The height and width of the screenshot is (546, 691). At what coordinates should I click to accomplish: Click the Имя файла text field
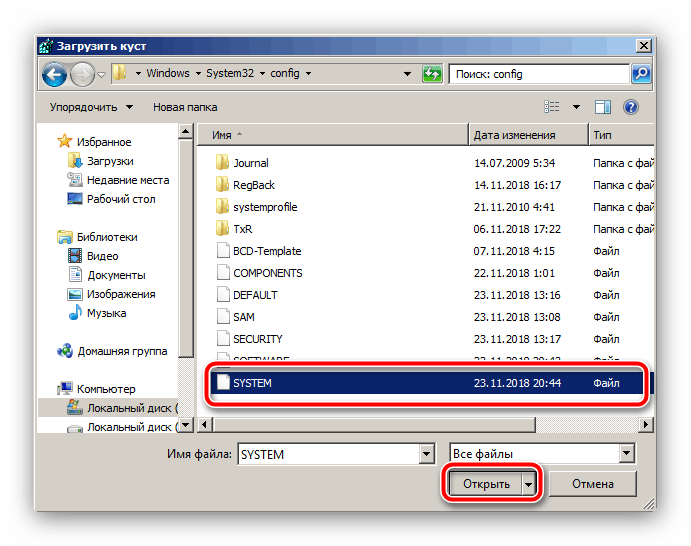pos(328,454)
